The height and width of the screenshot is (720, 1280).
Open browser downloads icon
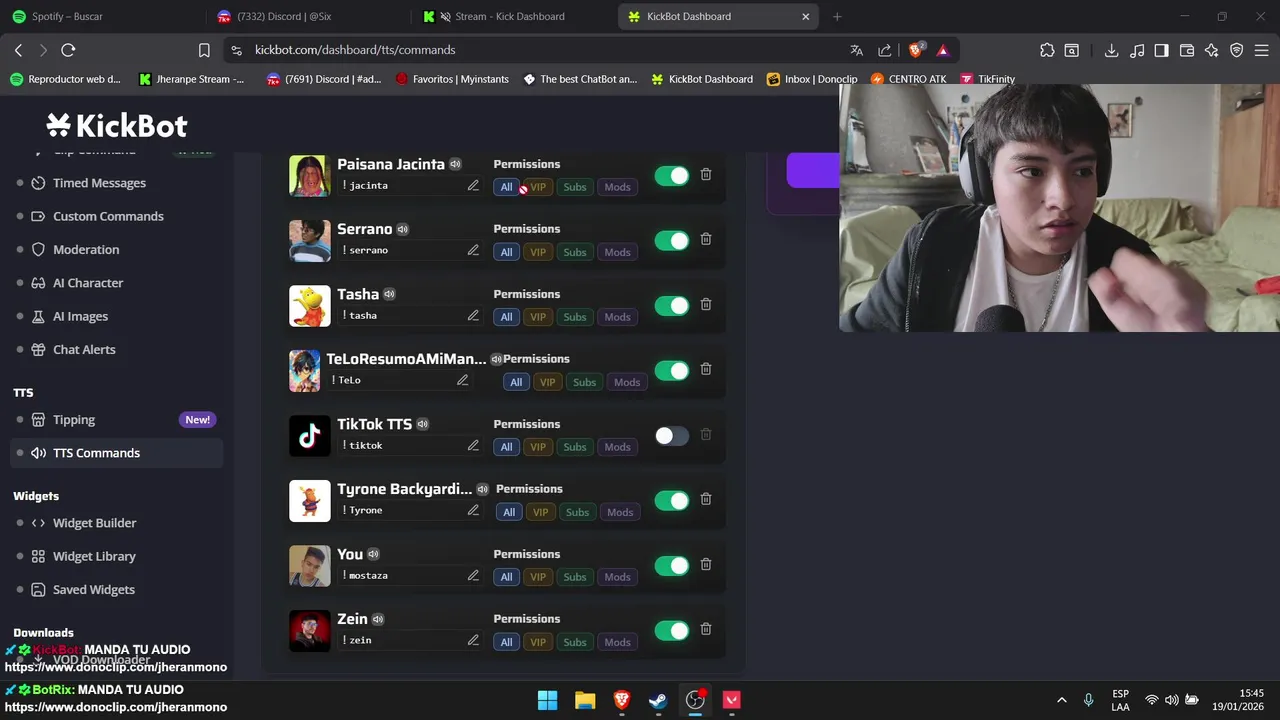[1111, 50]
